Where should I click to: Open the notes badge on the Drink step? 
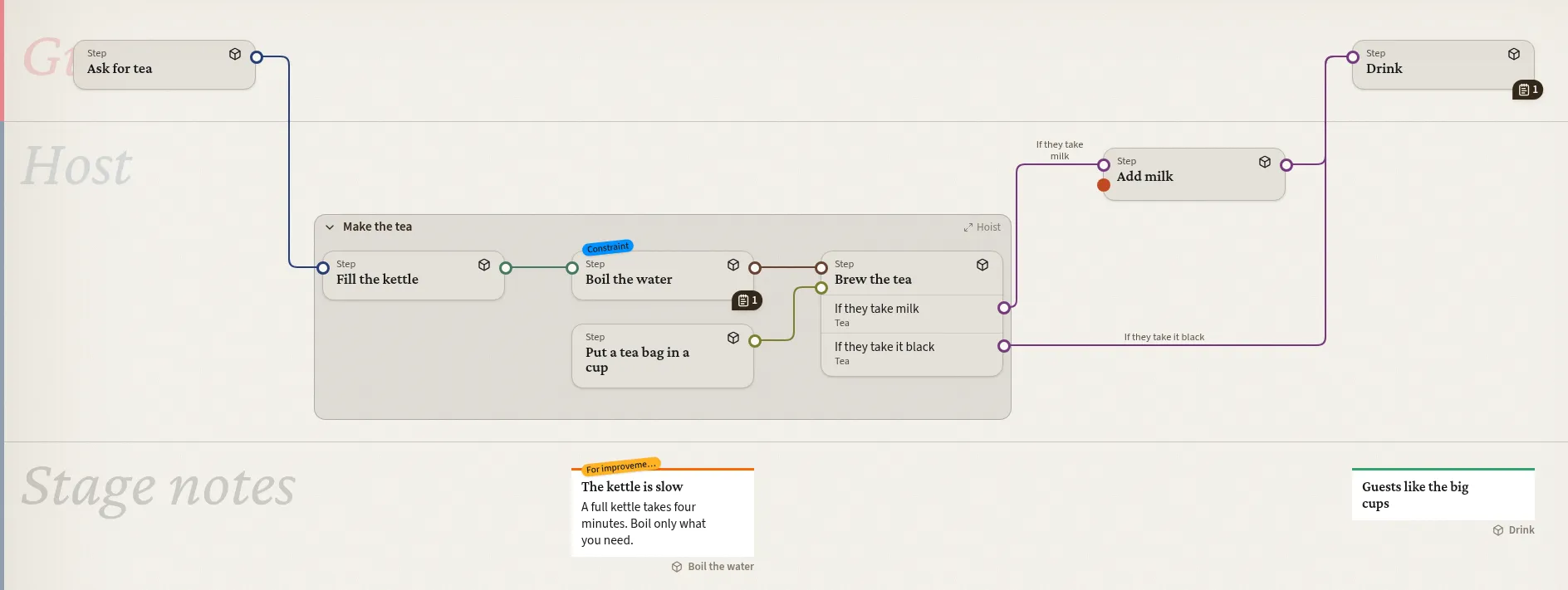pos(1528,90)
